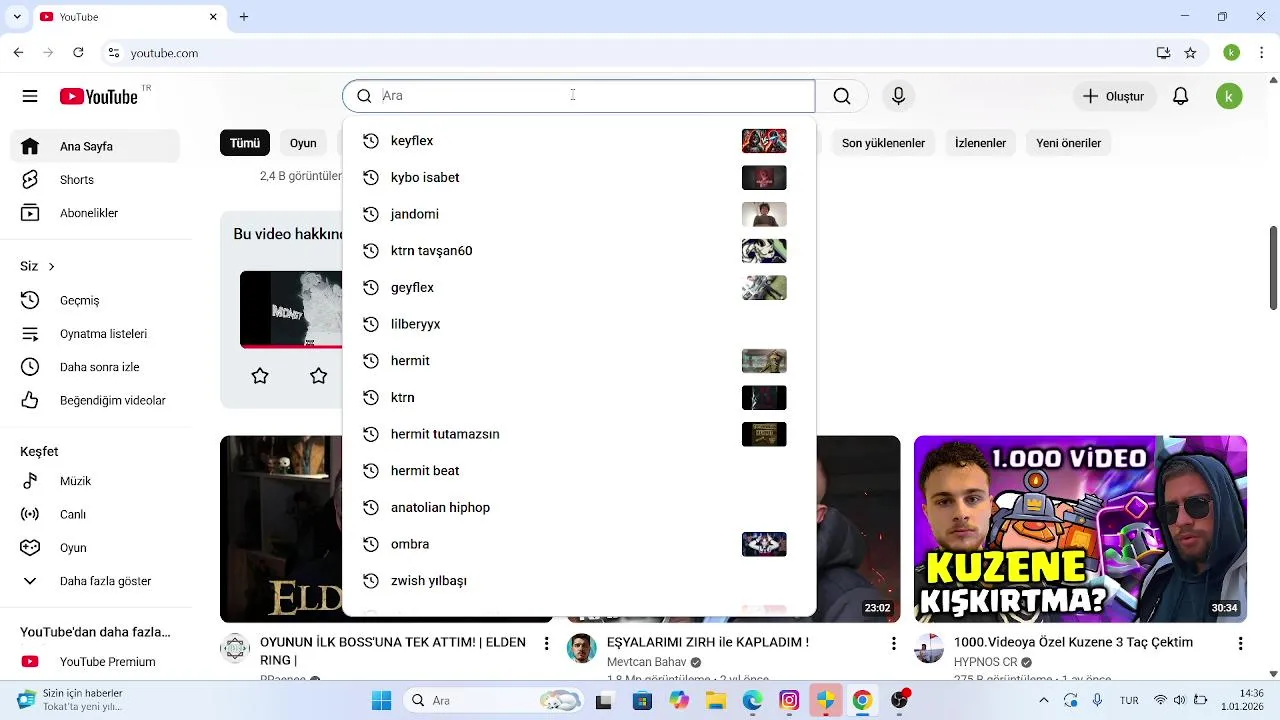Select search suggestion anatolian hiphop
This screenshot has width=1280, height=720.
click(x=579, y=507)
